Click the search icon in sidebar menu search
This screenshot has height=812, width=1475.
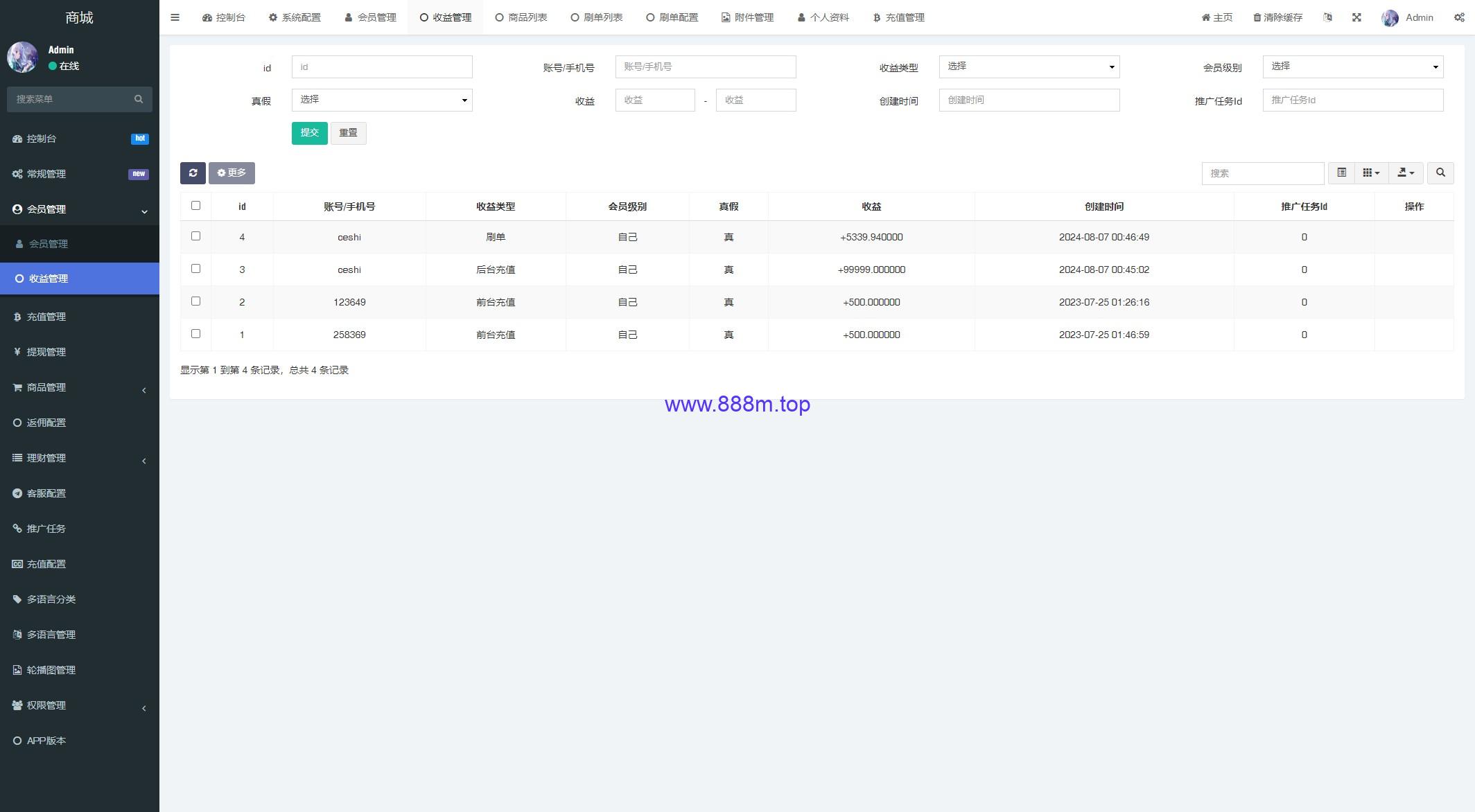139,99
